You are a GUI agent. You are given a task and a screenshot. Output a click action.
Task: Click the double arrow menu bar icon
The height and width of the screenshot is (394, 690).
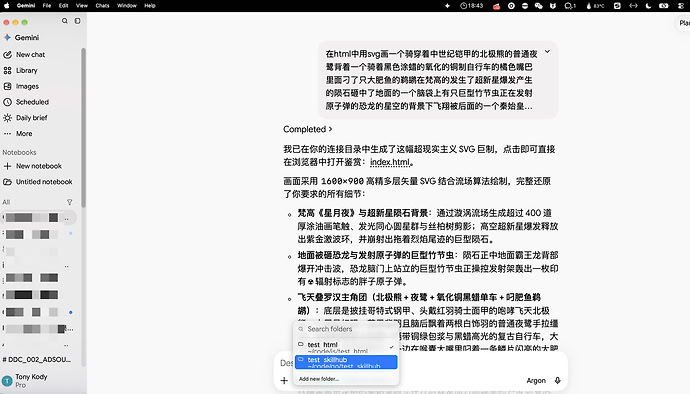coord(633,6)
